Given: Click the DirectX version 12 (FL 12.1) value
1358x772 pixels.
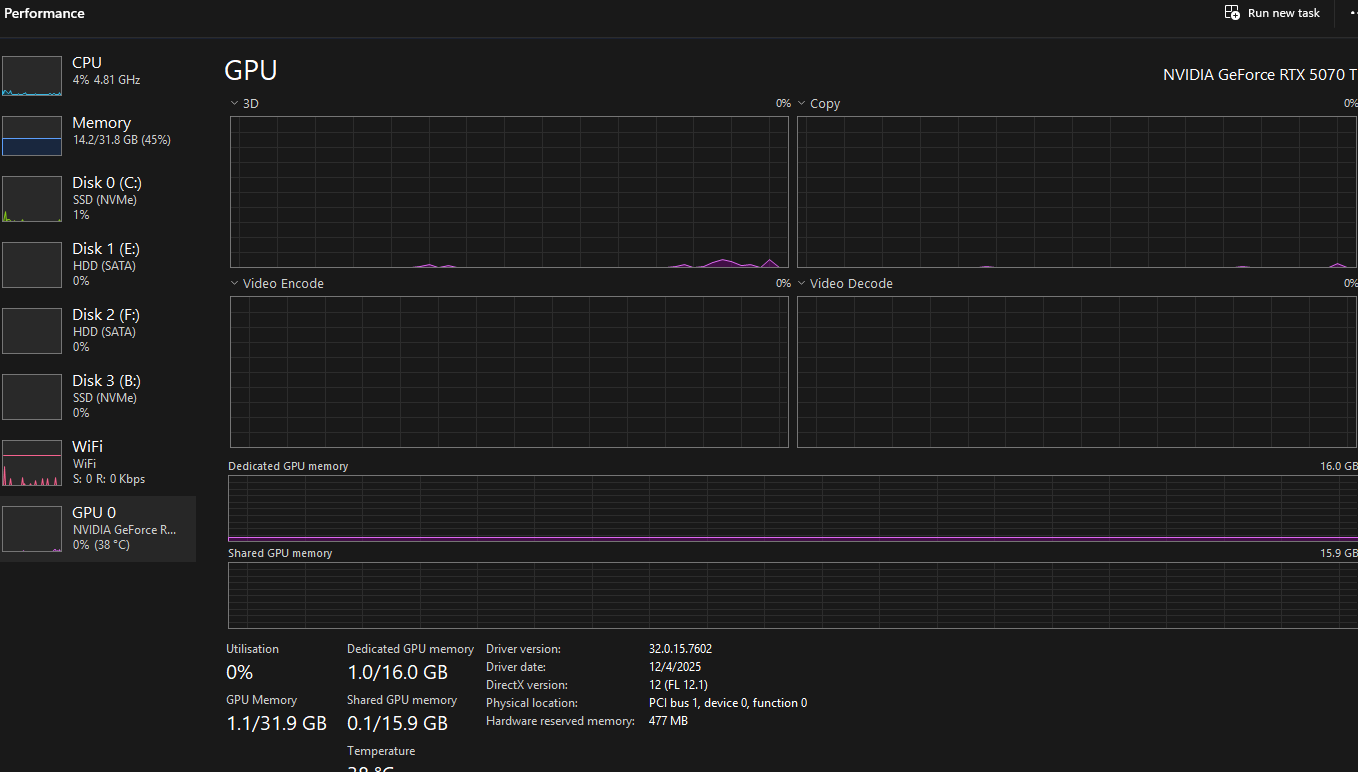Looking at the screenshot, I should pos(678,685).
